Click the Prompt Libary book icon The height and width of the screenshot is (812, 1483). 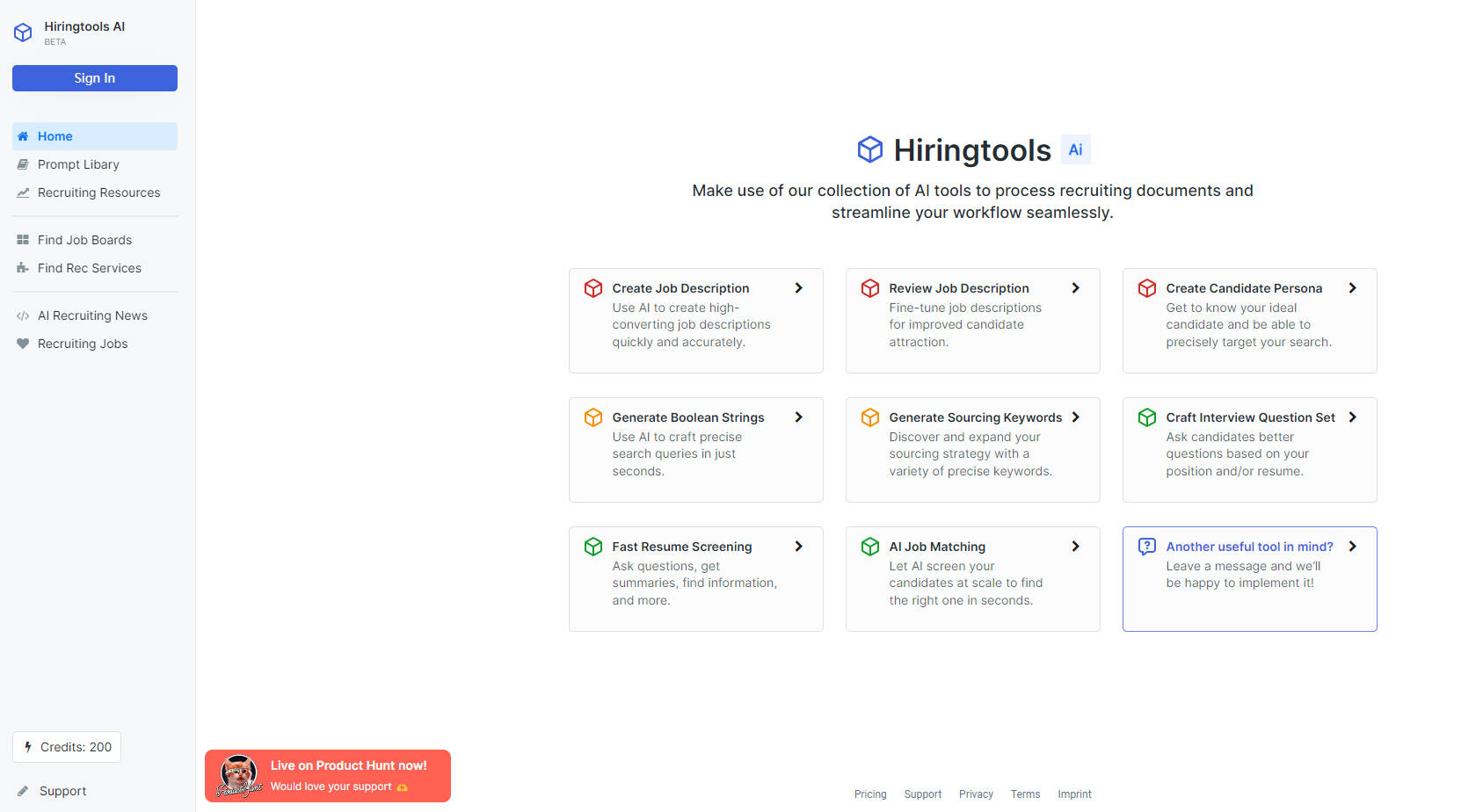tap(23, 164)
